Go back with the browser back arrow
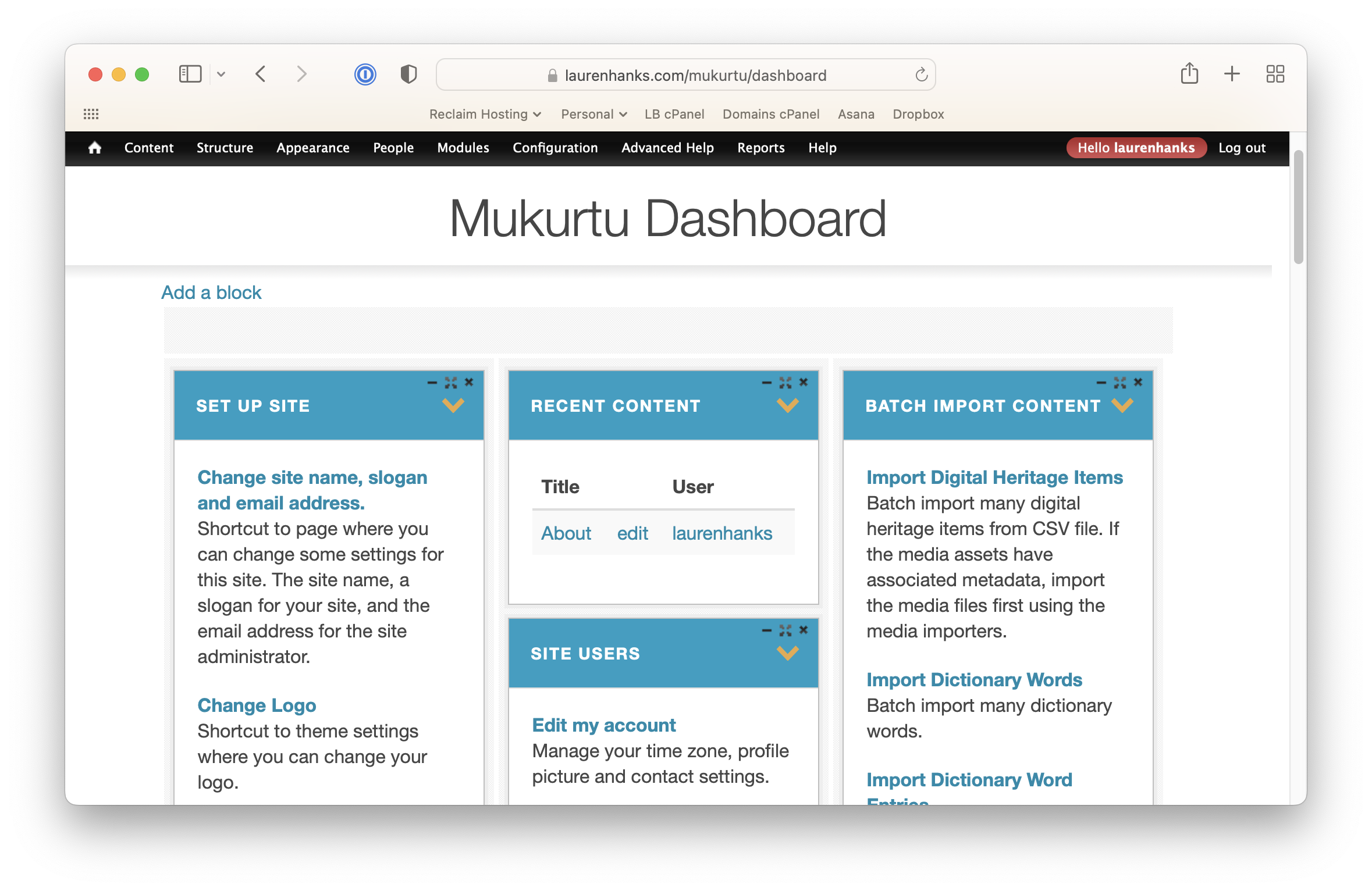1372x891 pixels. [261, 74]
